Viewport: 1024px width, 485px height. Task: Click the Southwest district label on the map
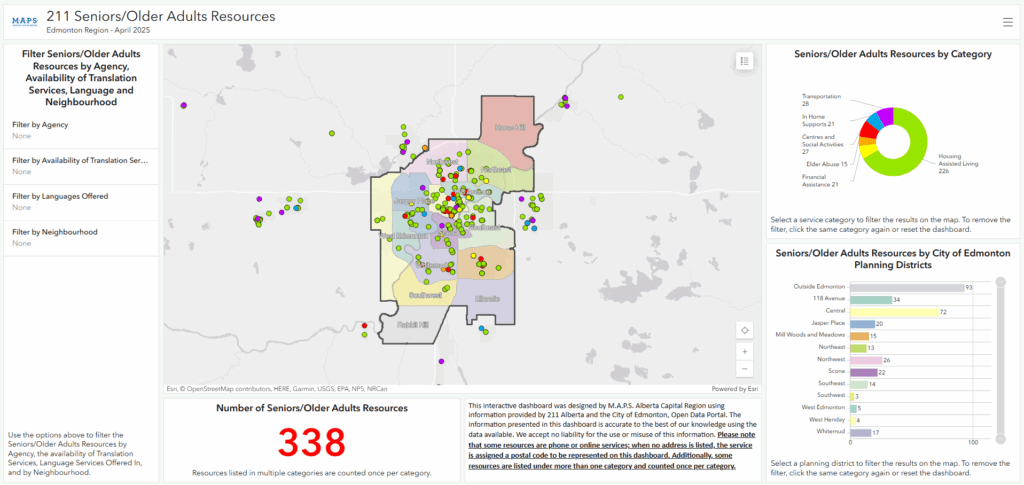[x=425, y=295]
